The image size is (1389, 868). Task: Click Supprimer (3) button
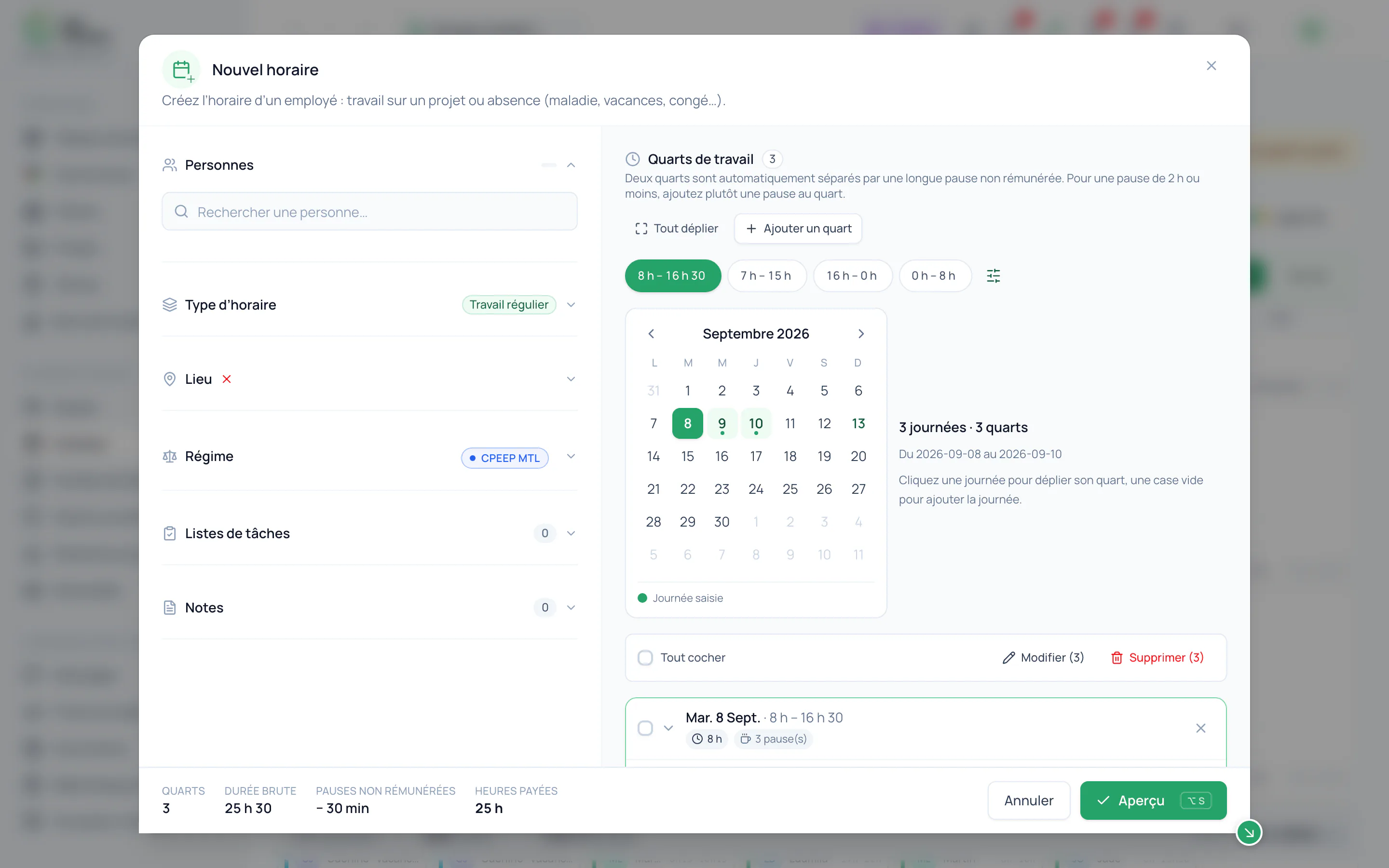(x=1157, y=658)
